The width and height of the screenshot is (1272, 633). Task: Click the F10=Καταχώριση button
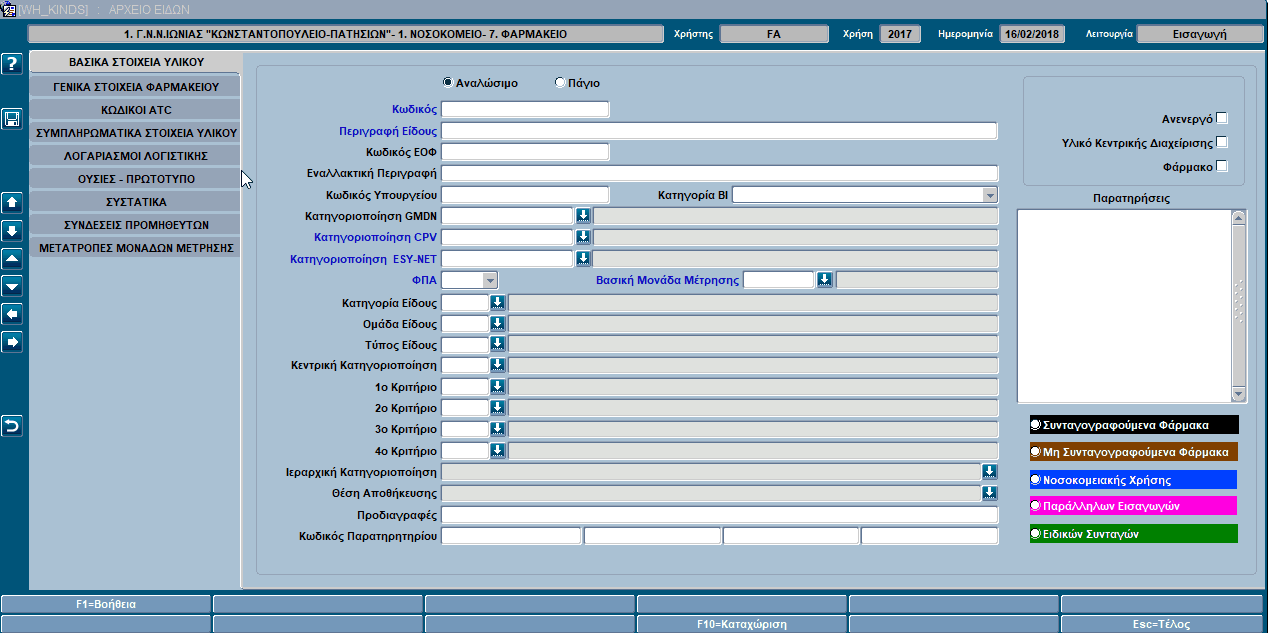(742, 624)
